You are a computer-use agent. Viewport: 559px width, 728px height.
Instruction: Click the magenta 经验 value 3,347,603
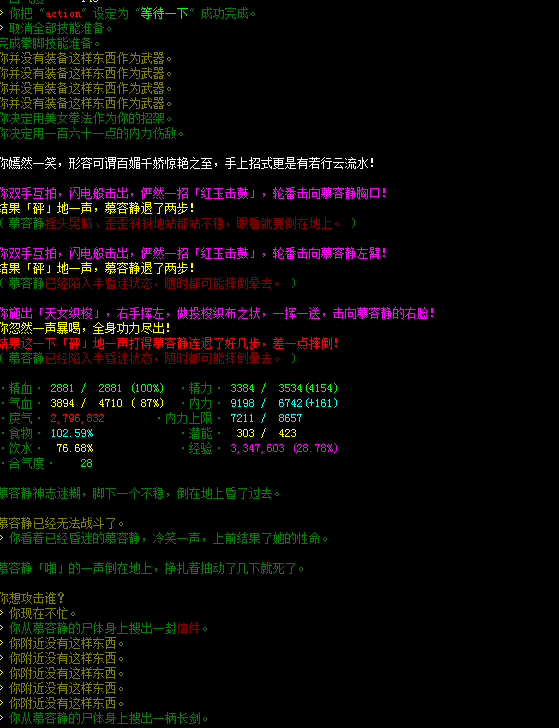pyautogui.click(x=257, y=448)
